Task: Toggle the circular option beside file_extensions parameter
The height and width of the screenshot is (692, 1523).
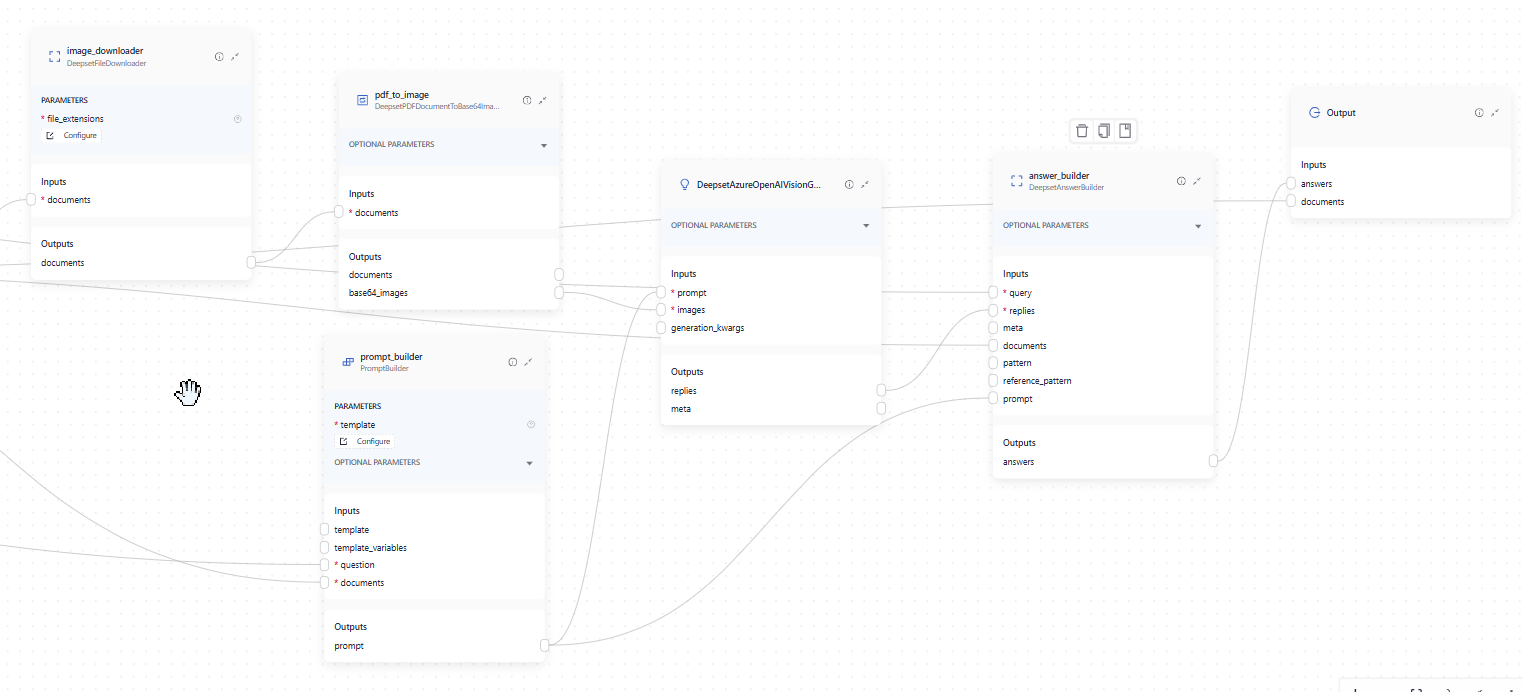Action: tap(237, 118)
